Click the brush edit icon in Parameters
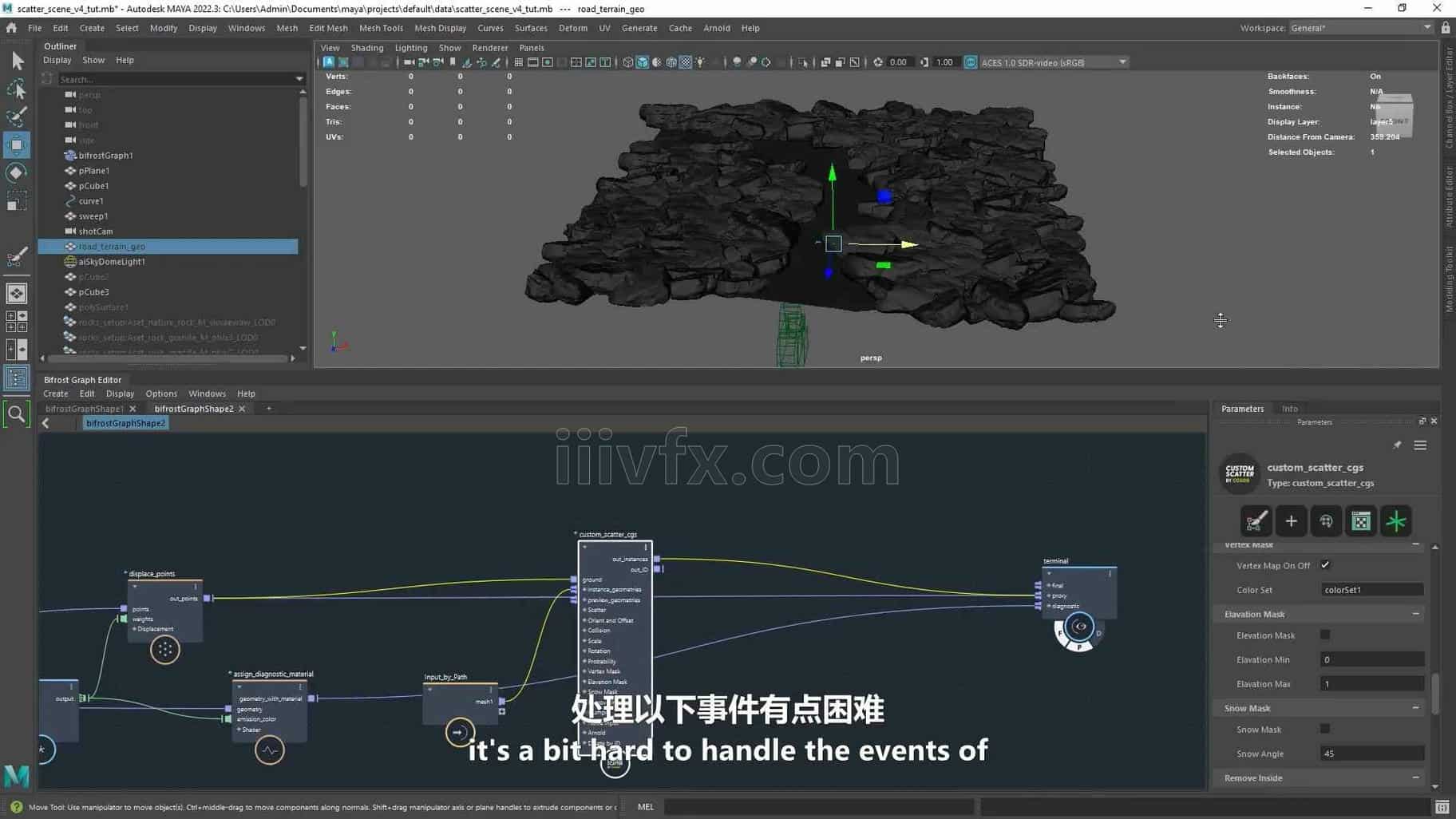 pos(1256,521)
